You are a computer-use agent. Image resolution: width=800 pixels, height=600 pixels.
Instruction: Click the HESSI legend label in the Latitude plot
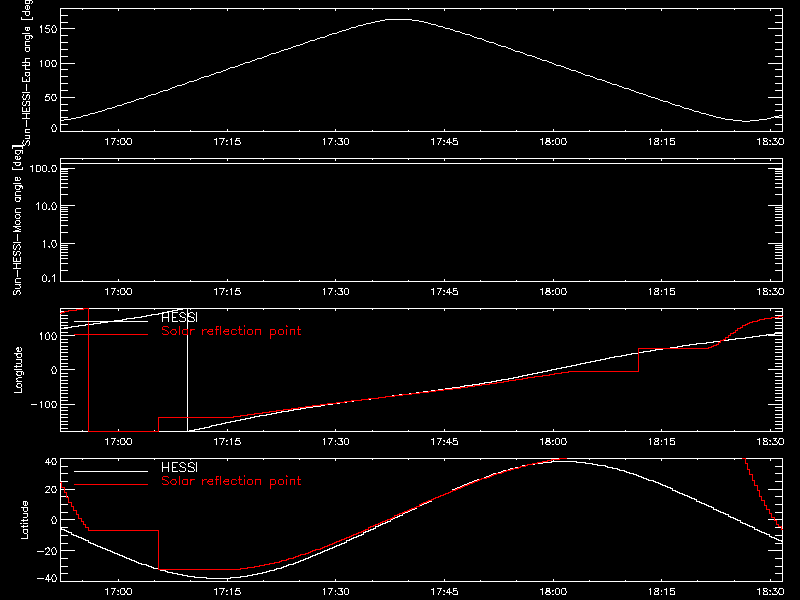[179, 467]
